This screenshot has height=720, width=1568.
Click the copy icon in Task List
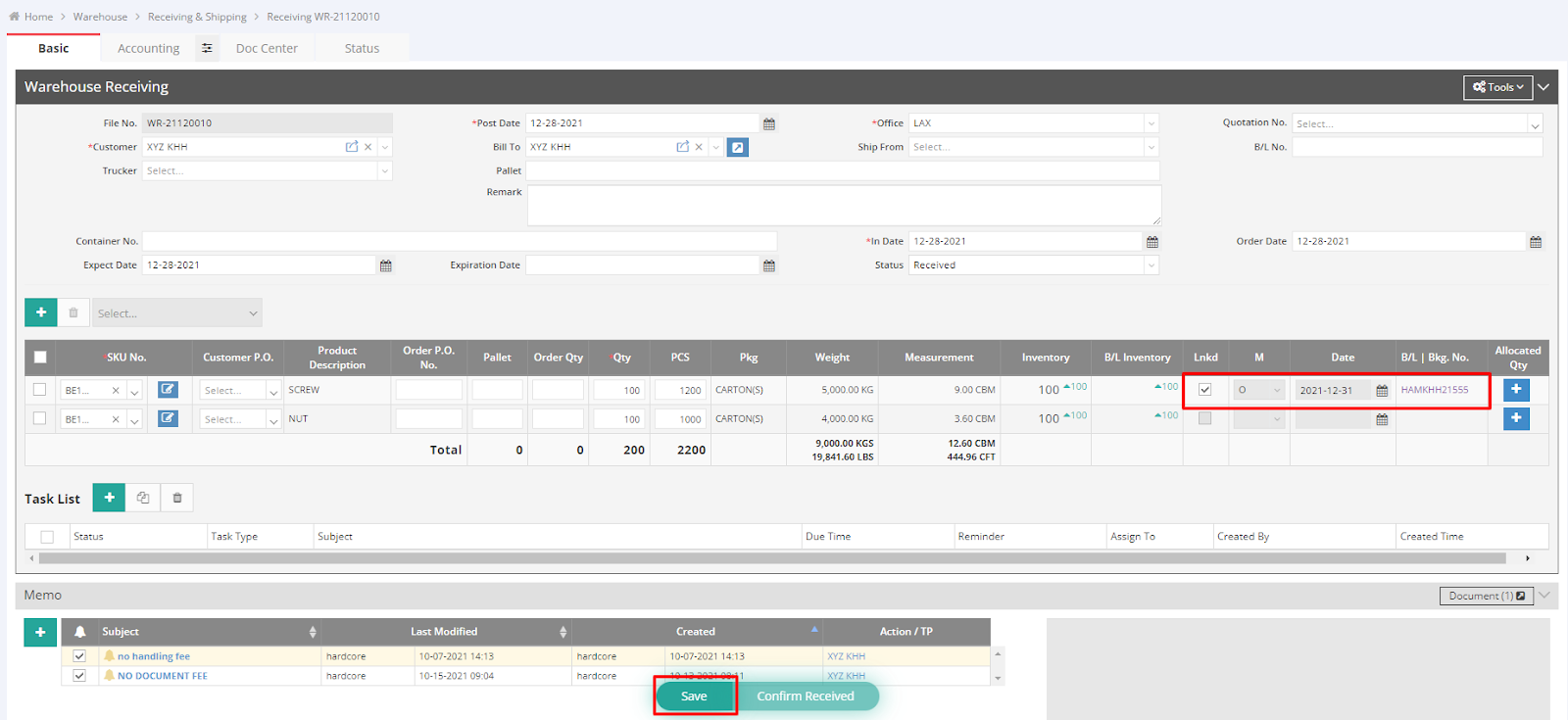tap(143, 498)
